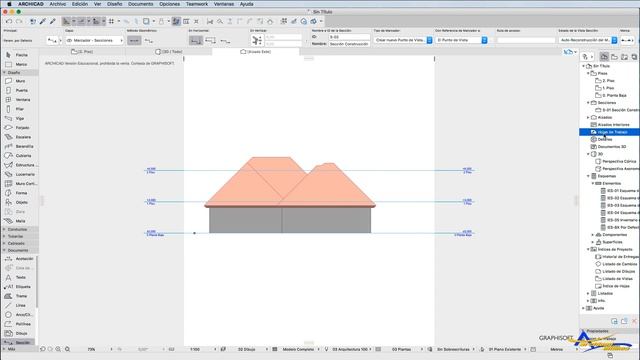Select Hojas de Trabajo in navigator

click(x=609, y=132)
